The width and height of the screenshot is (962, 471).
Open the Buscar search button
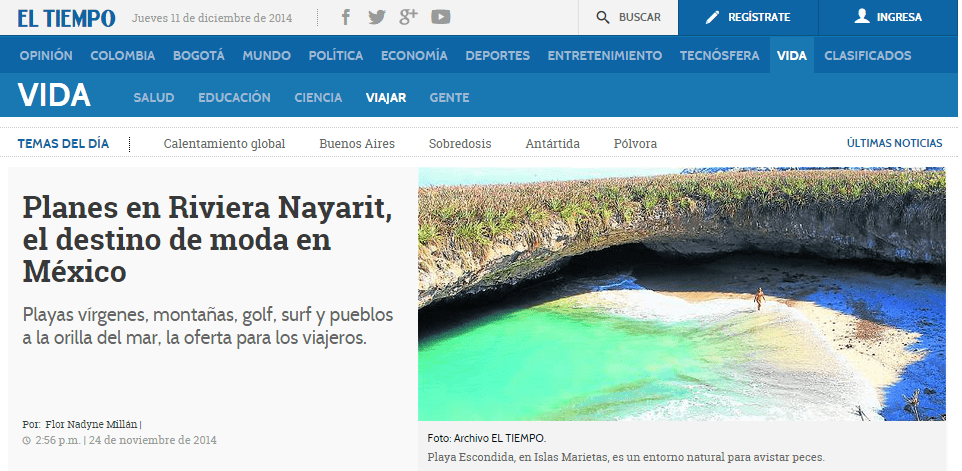pos(628,18)
